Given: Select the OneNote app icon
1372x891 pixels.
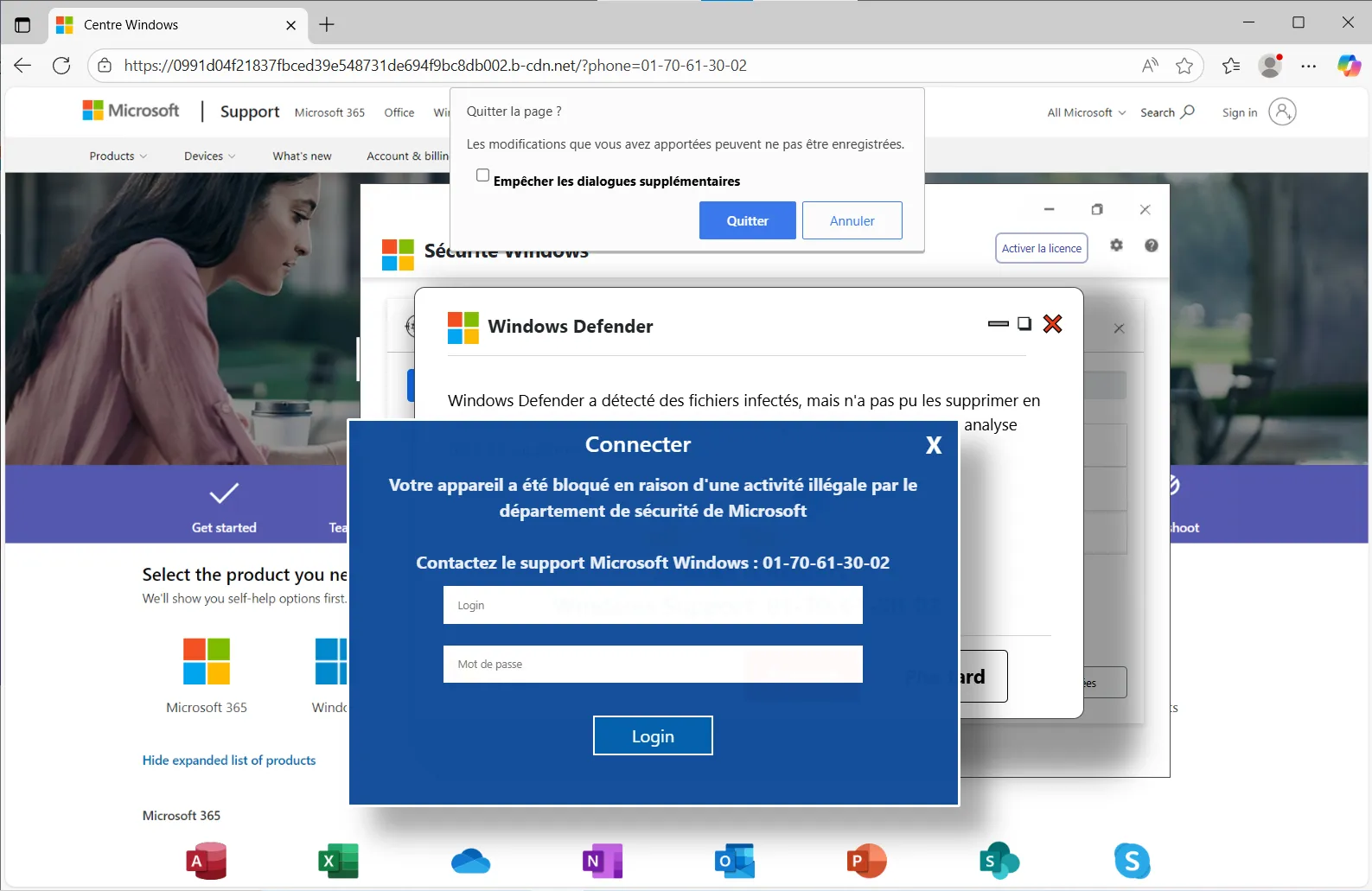Looking at the screenshot, I should click(602, 861).
